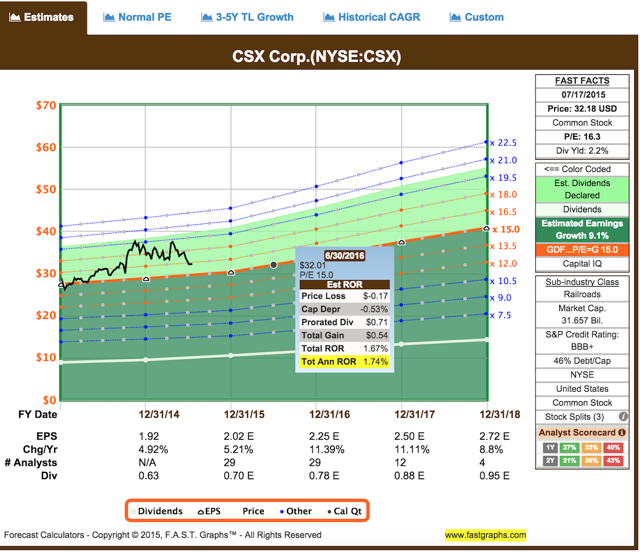Click the Analyst Scorecard header
640x552 pixels.
[x=582, y=433]
